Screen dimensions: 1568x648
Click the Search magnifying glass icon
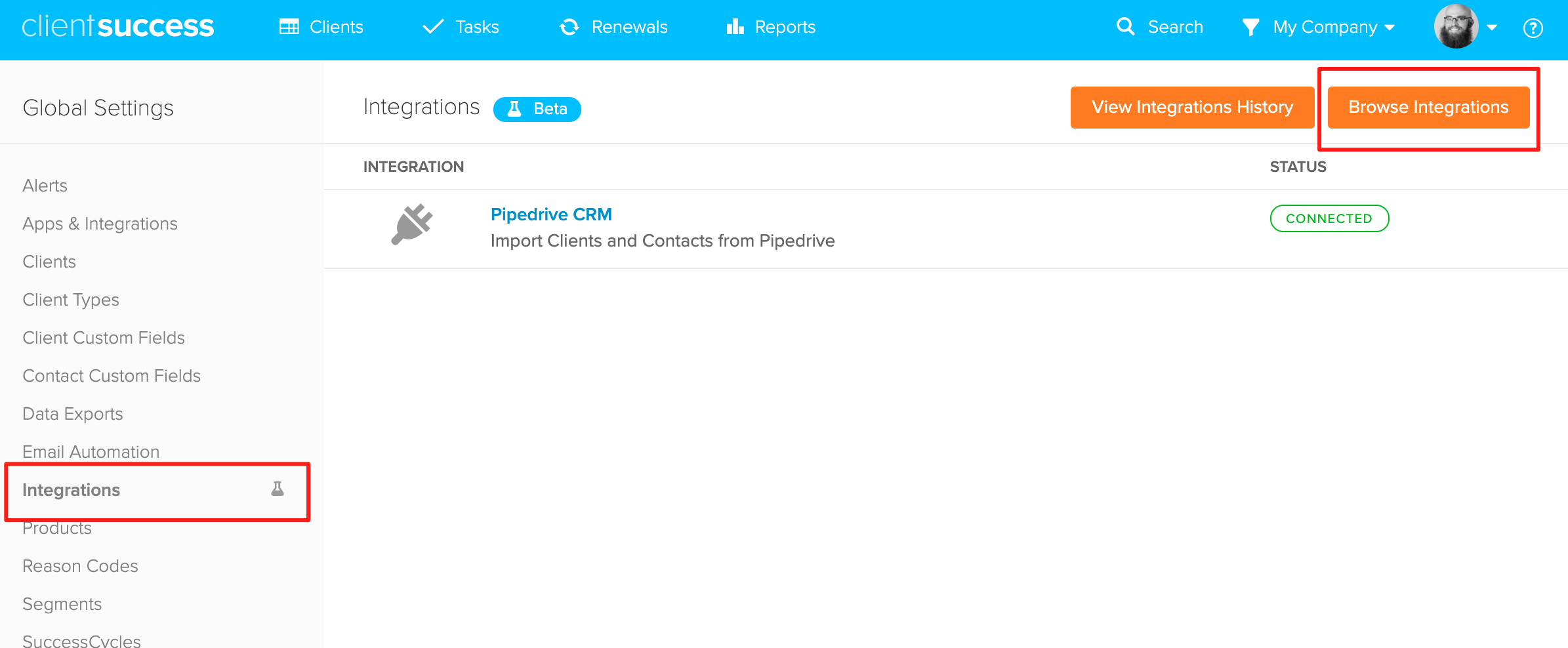tap(1126, 27)
